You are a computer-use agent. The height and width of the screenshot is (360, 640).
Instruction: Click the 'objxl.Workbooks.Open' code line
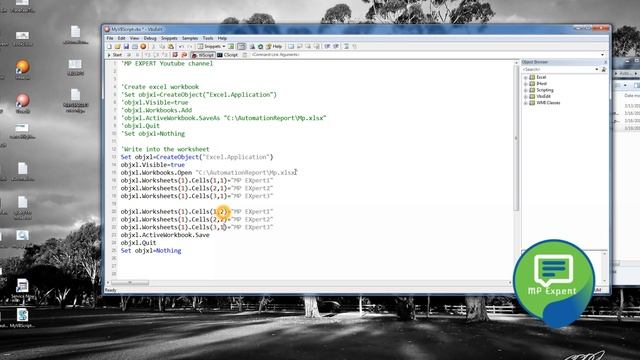pos(209,173)
